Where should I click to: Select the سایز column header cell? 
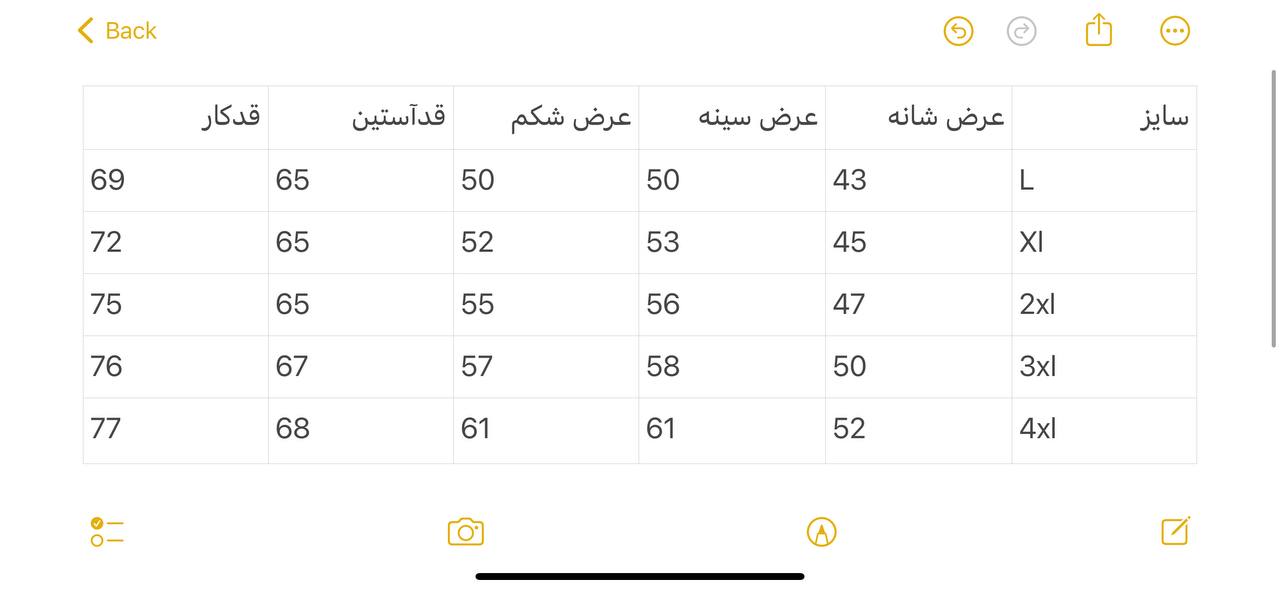(1104, 118)
